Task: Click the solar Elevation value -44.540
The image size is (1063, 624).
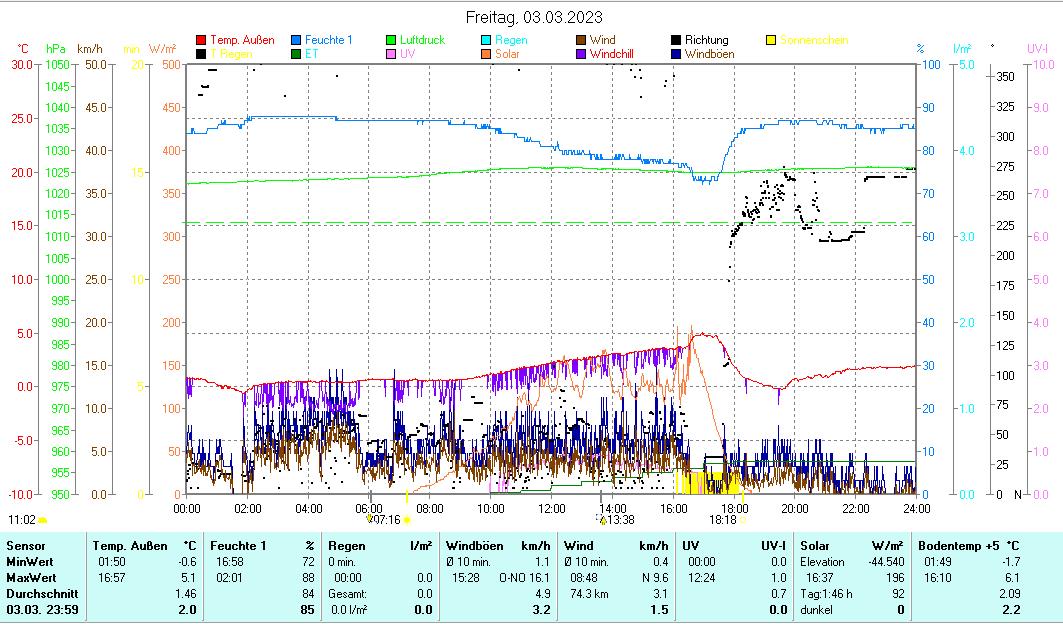Action: pos(886,562)
